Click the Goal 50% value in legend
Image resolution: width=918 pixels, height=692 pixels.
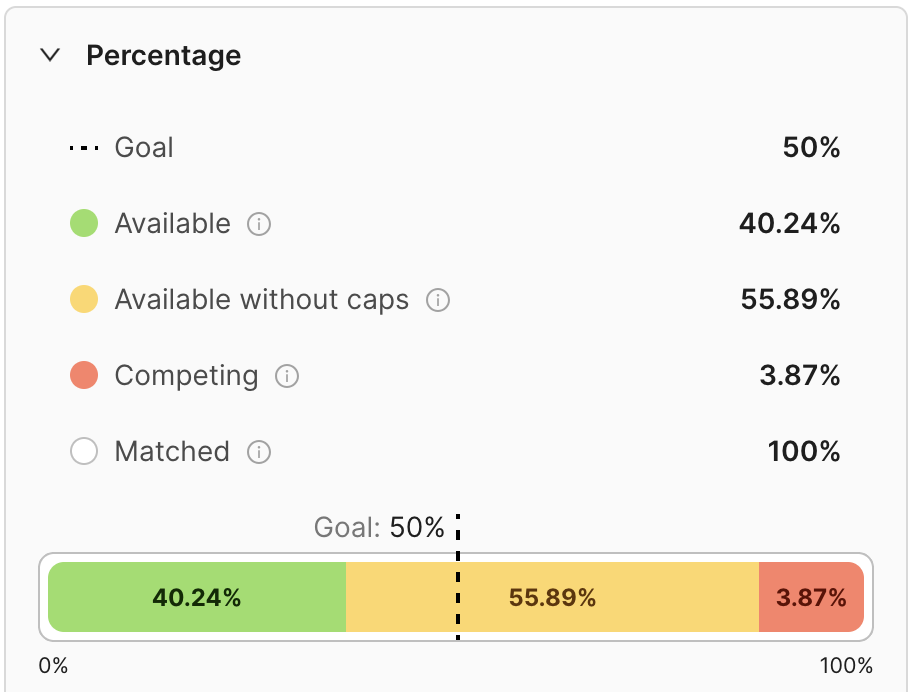coord(811,148)
